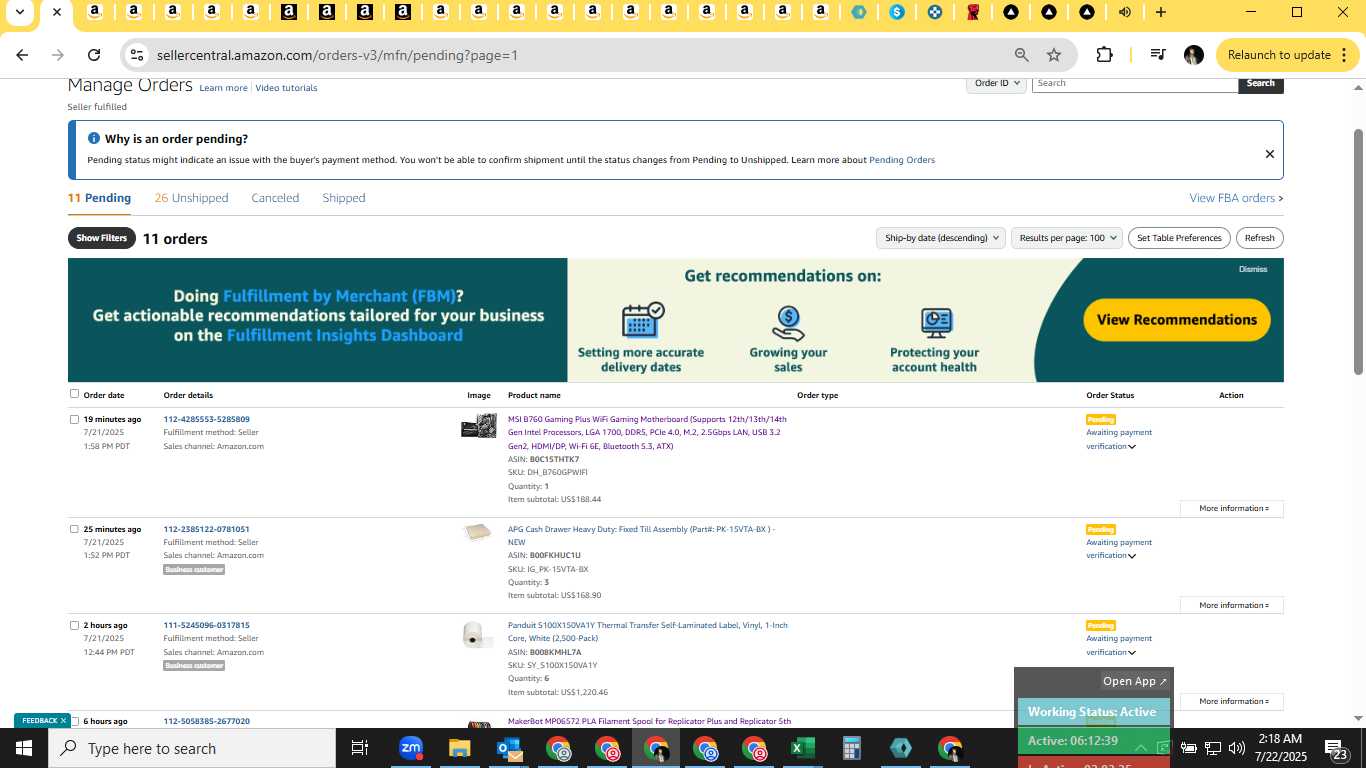Expand More information for order 112-2385122-0781051
This screenshot has width=1366, height=768.
pos(1232,605)
